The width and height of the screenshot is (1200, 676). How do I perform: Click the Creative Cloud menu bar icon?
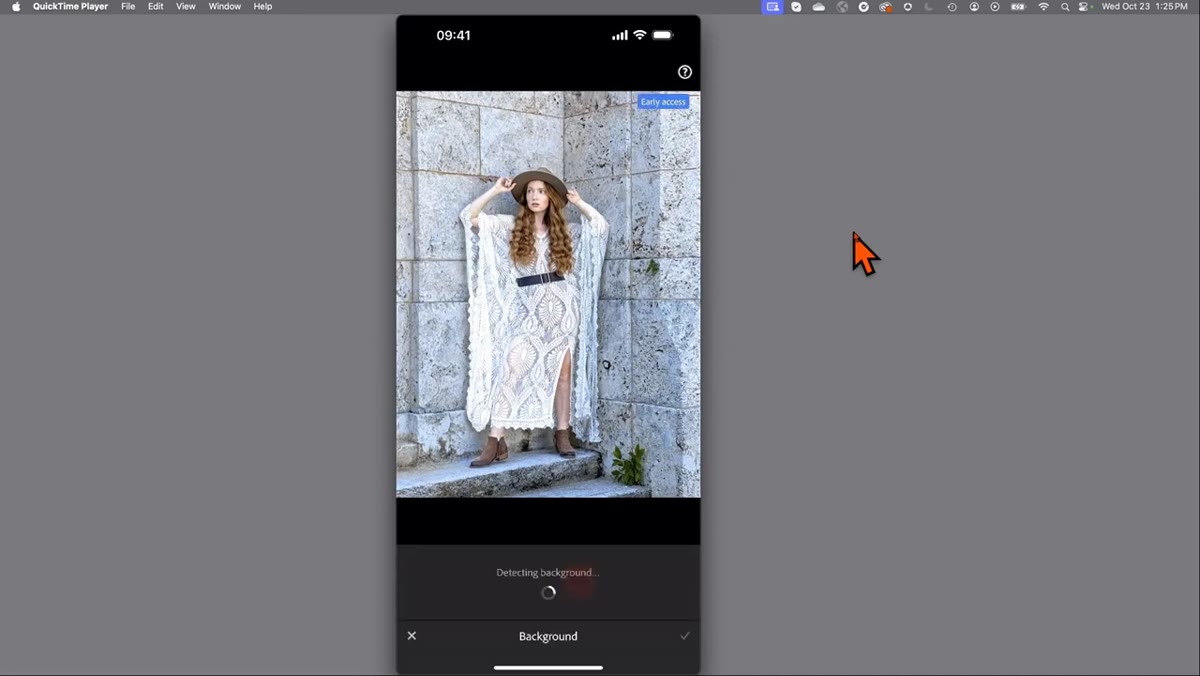click(x=885, y=7)
